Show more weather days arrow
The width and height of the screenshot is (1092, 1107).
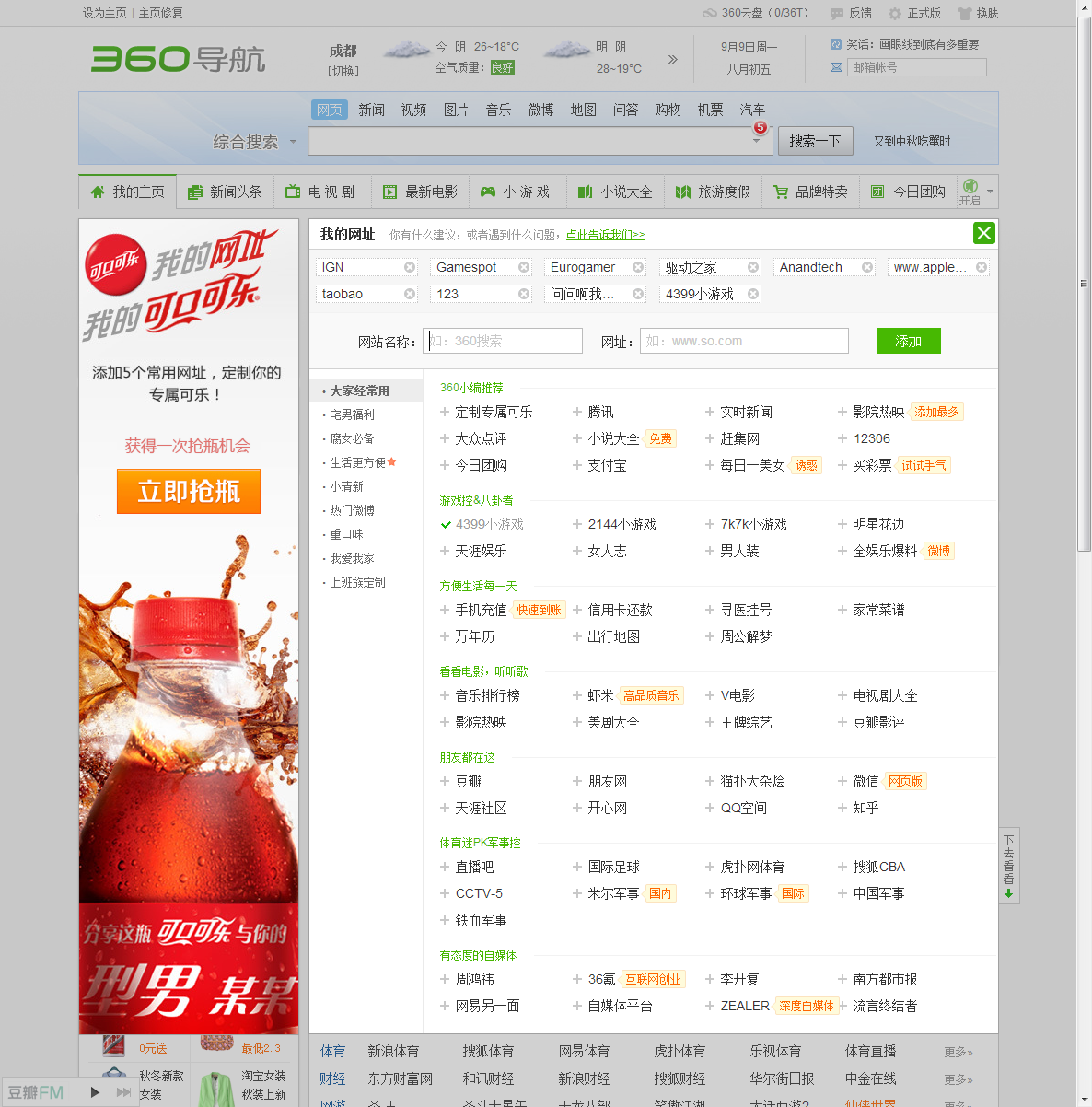pos(673,59)
